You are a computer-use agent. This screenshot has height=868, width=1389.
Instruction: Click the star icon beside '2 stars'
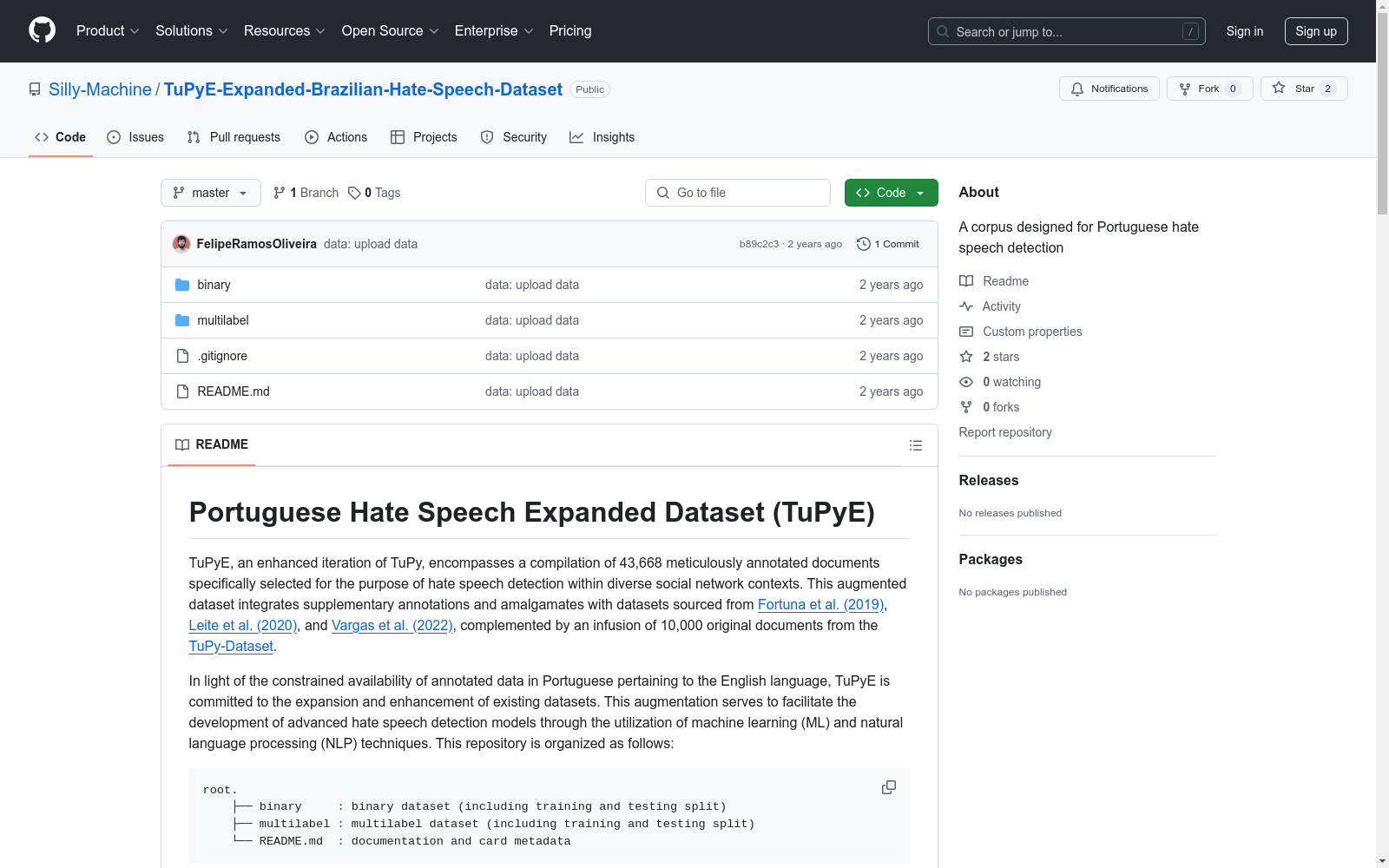(966, 357)
